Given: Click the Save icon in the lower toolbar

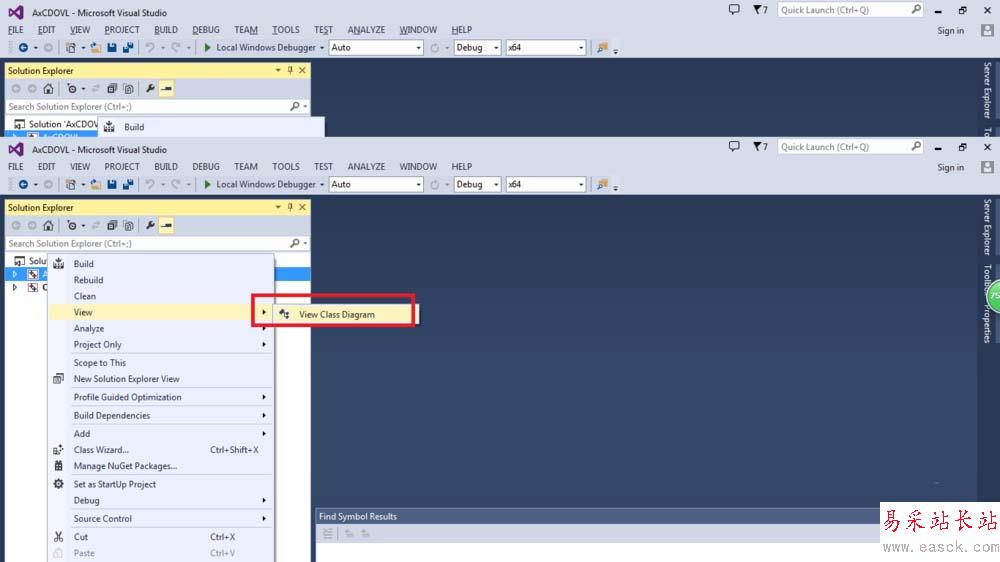Looking at the screenshot, I should (112, 184).
